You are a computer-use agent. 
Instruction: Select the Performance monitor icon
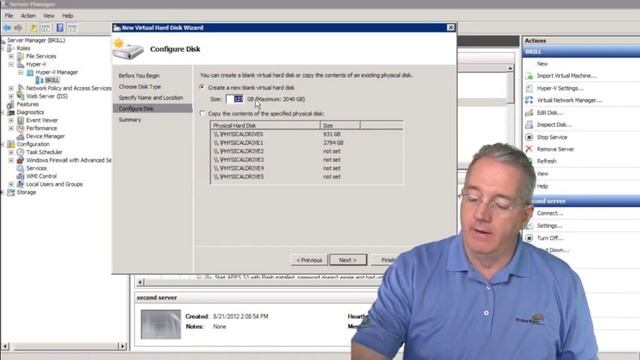point(20,128)
